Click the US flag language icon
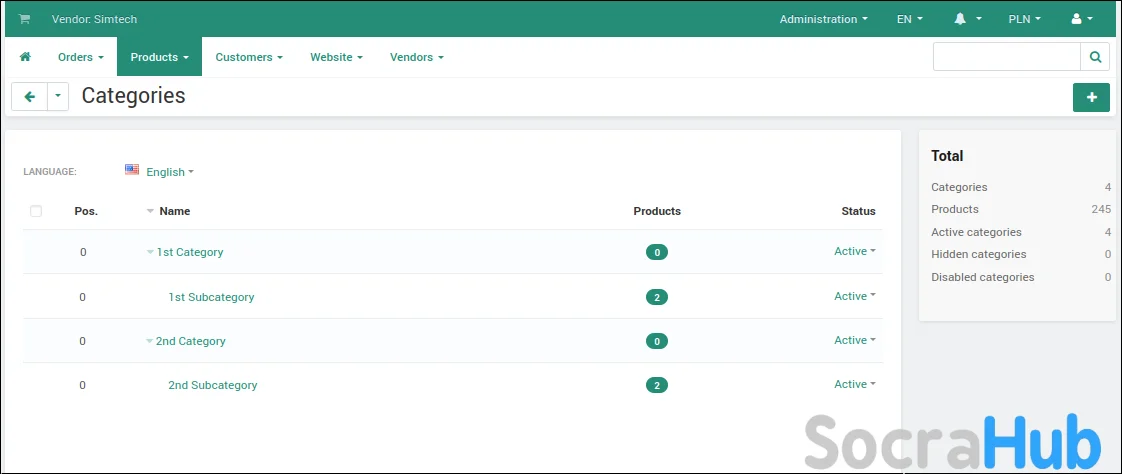 coord(132,170)
